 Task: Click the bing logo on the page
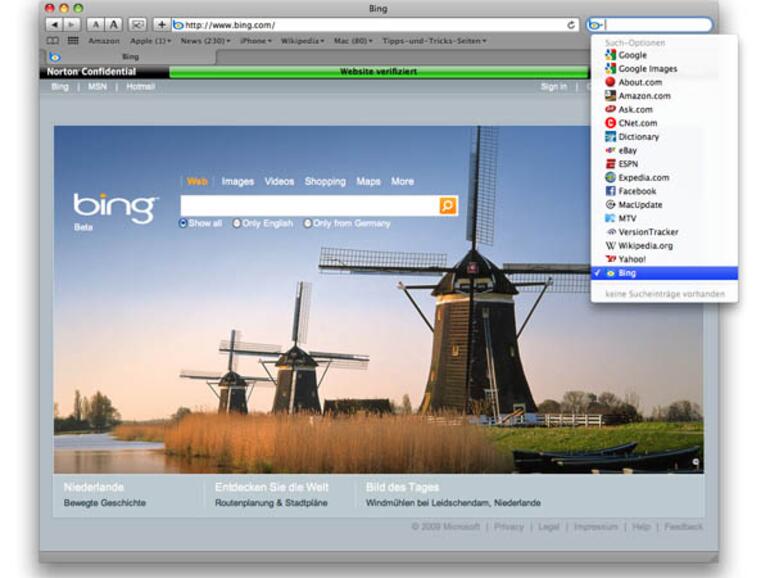[x=115, y=208]
